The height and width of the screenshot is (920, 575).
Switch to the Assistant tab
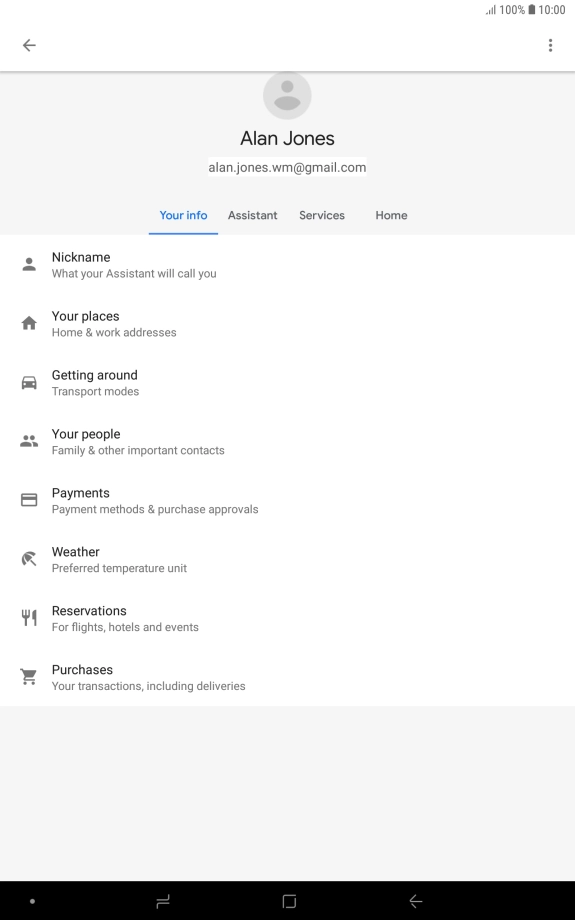(252, 215)
